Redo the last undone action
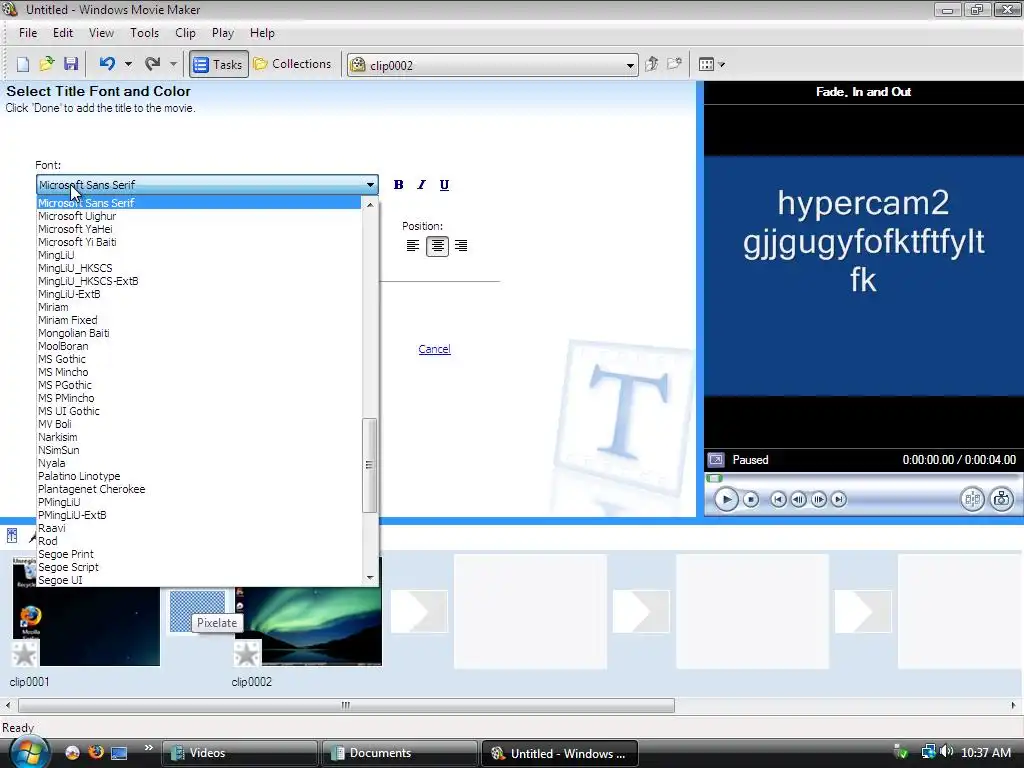Screen dimensions: 1024x768 [x=152, y=64]
